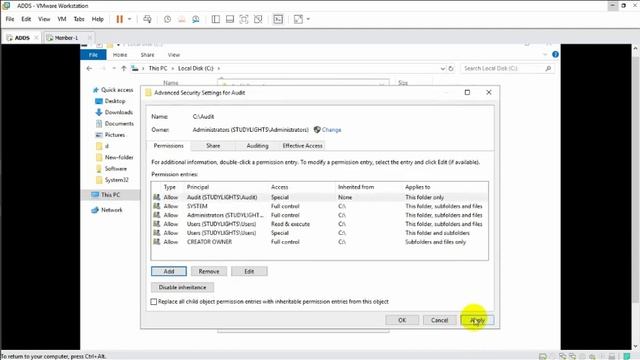The image size is (640, 360).
Task: Select CREATOR OWNER permission entry
Action: (319, 242)
